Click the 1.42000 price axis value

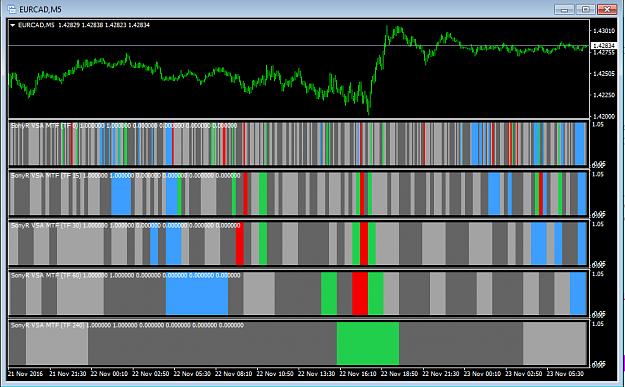pyautogui.click(x=603, y=116)
